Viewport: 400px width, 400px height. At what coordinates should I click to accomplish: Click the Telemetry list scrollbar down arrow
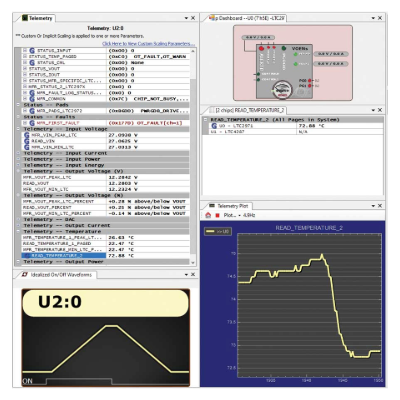point(193,263)
